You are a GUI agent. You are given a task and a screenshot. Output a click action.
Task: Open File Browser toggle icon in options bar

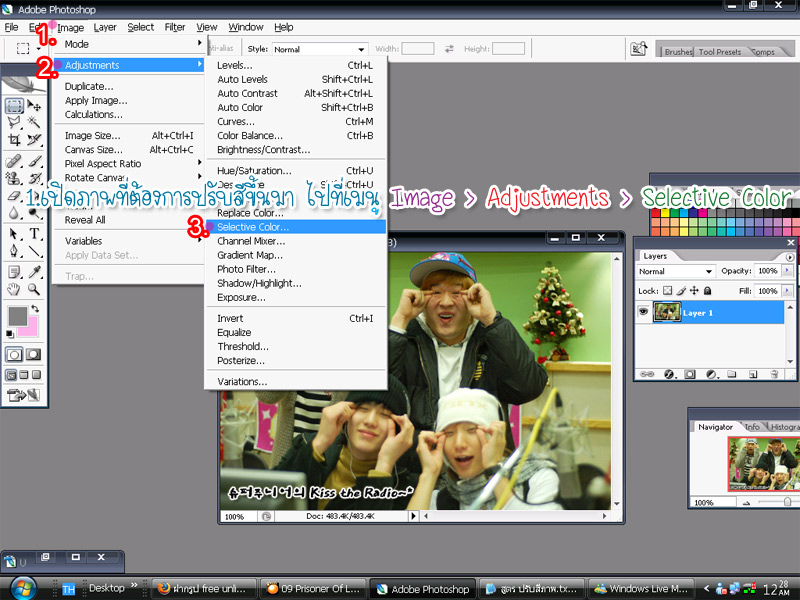639,49
